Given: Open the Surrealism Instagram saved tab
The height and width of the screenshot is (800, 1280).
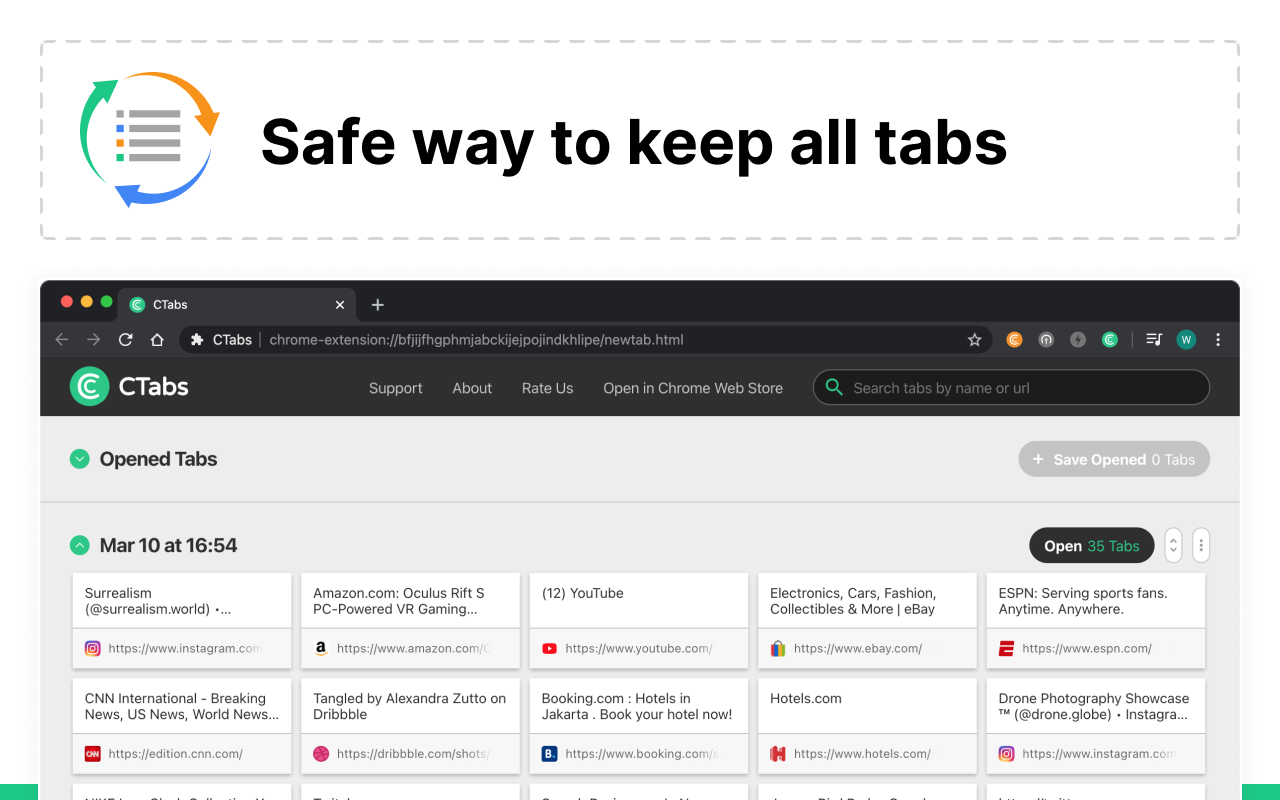Looking at the screenshot, I should 182,620.
